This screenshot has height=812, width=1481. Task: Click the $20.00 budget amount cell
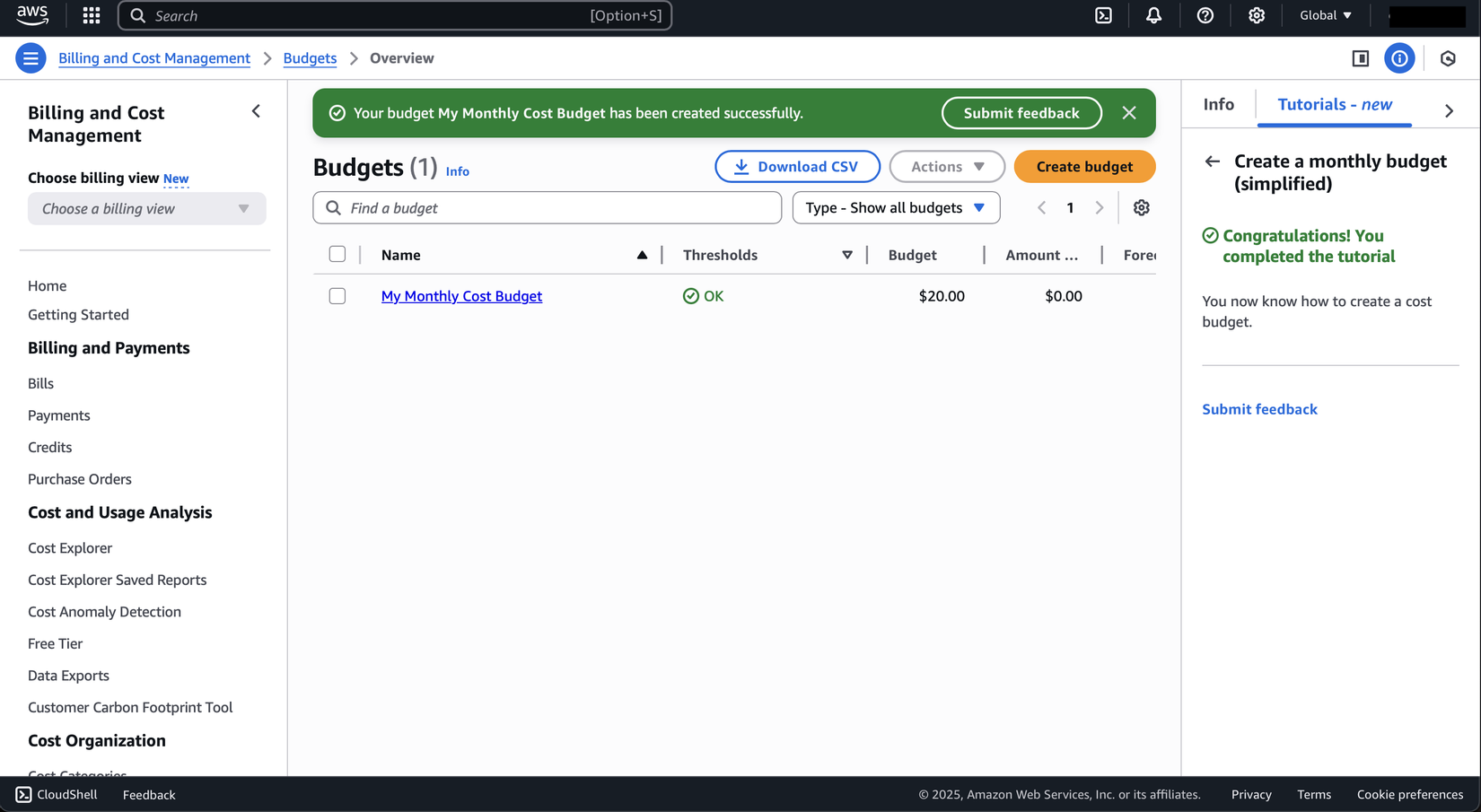(942, 296)
